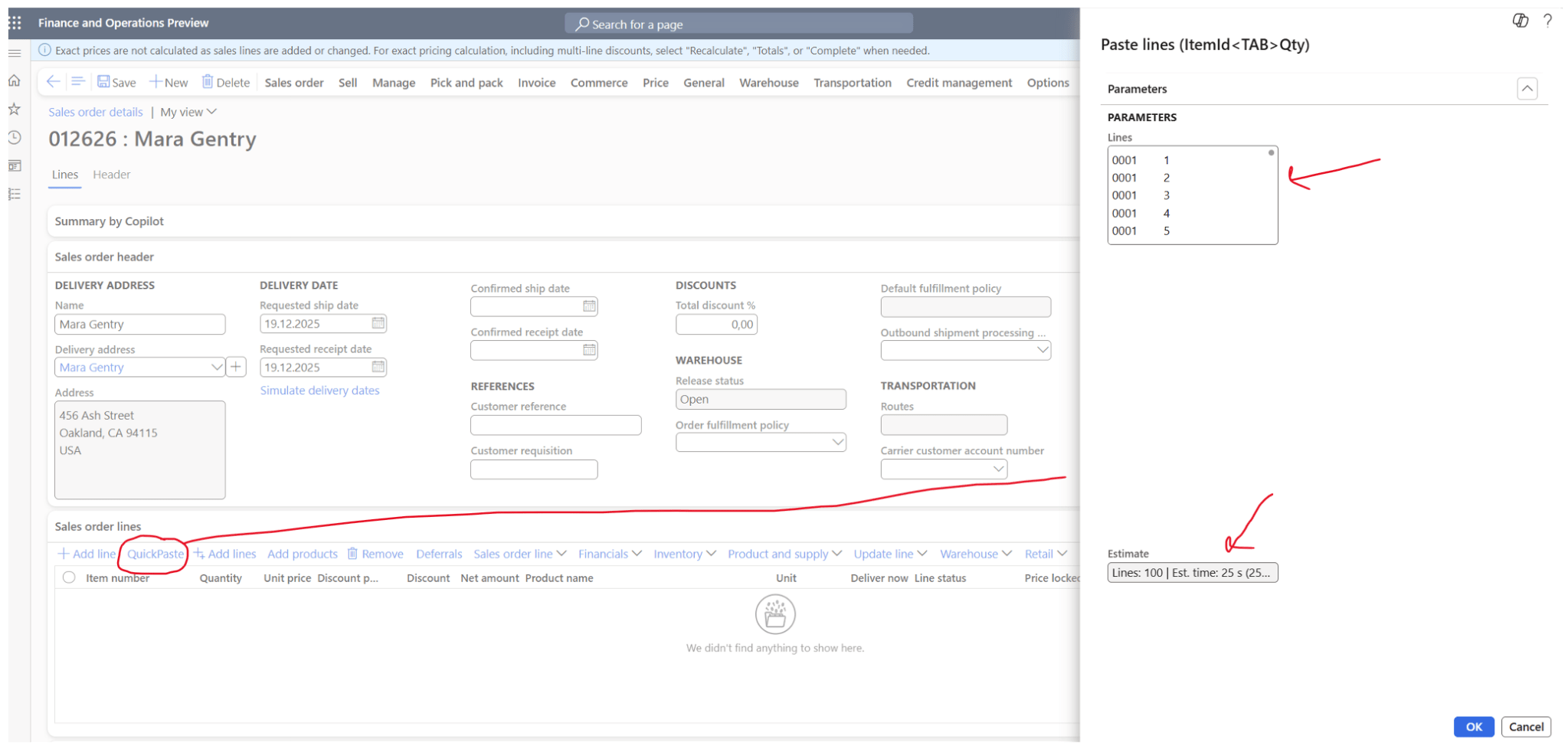This screenshot has height=749, width=1568.
Task: Click the Copilot icon in dialog header
Action: (1520, 21)
